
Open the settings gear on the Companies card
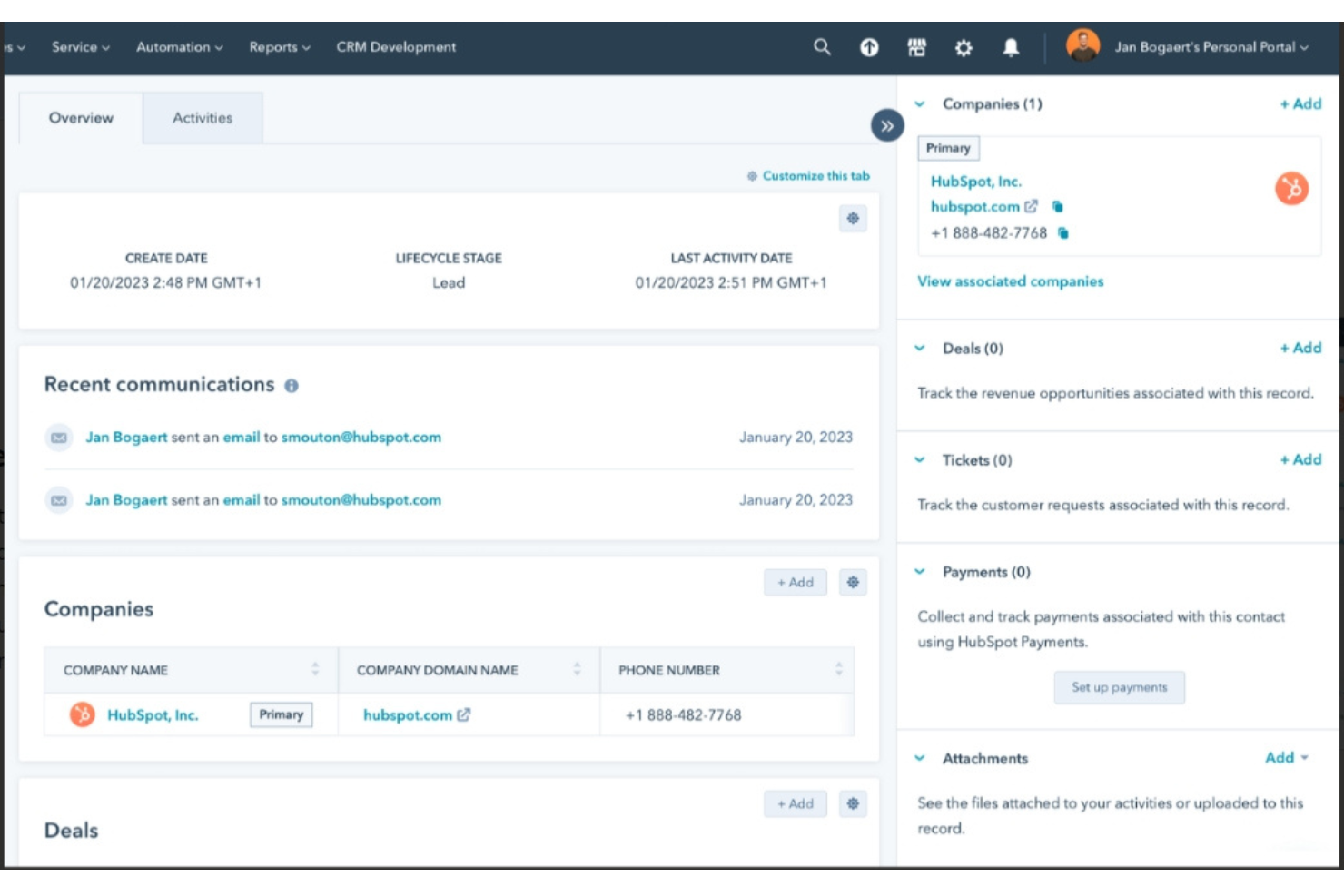tap(852, 582)
